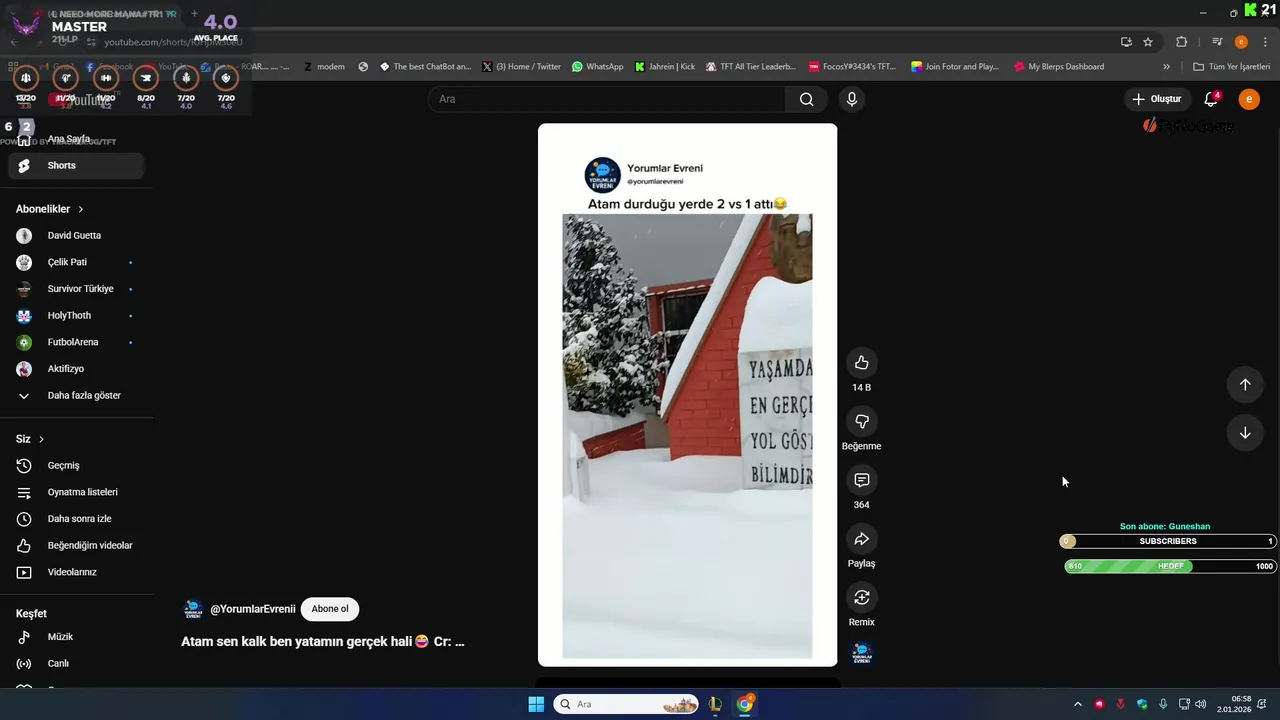Show more bookmarks with double chevron
Viewport: 1280px width, 720px height.
click(1166, 67)
